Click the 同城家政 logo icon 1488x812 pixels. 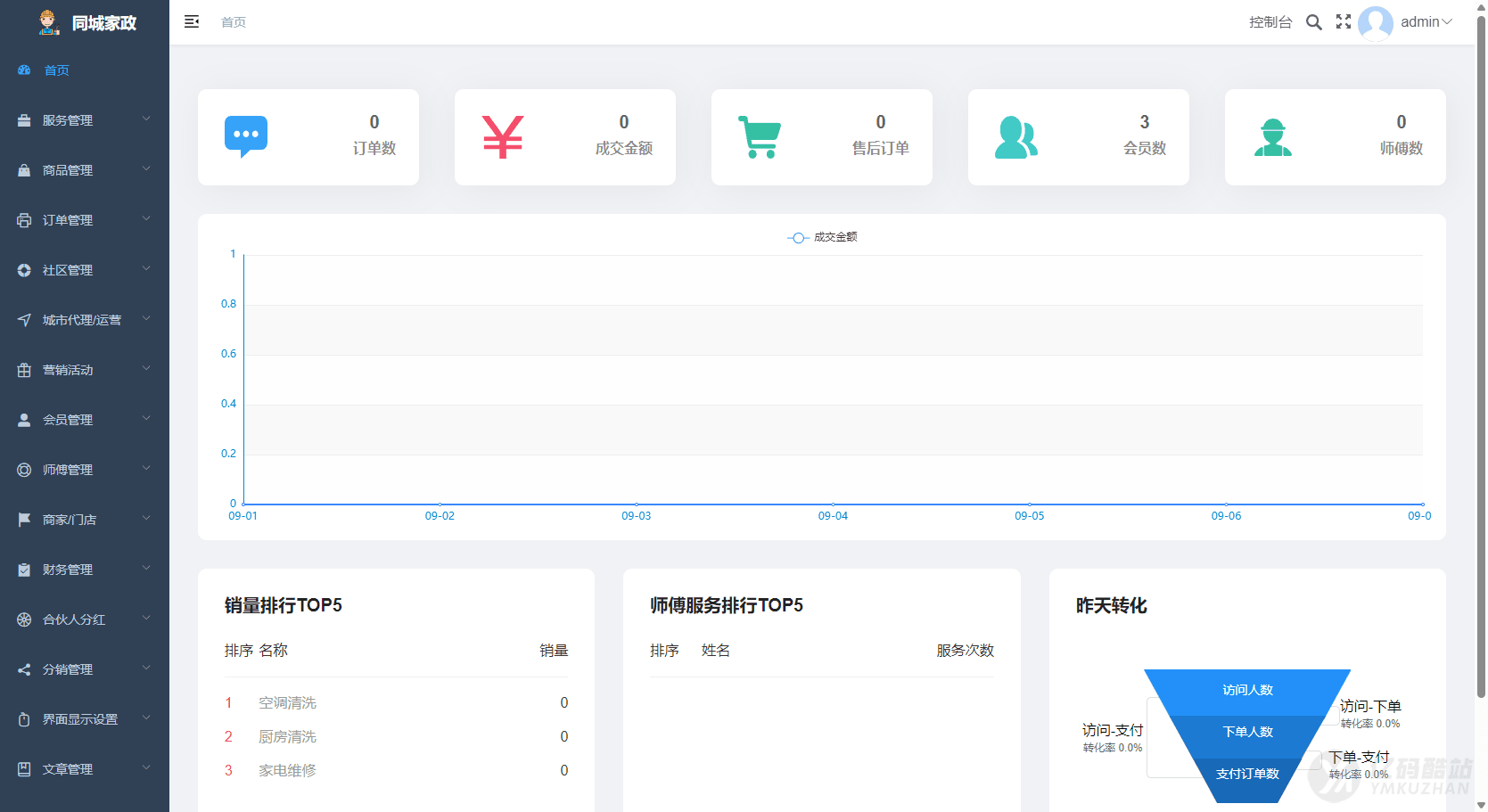pos(49,22)
